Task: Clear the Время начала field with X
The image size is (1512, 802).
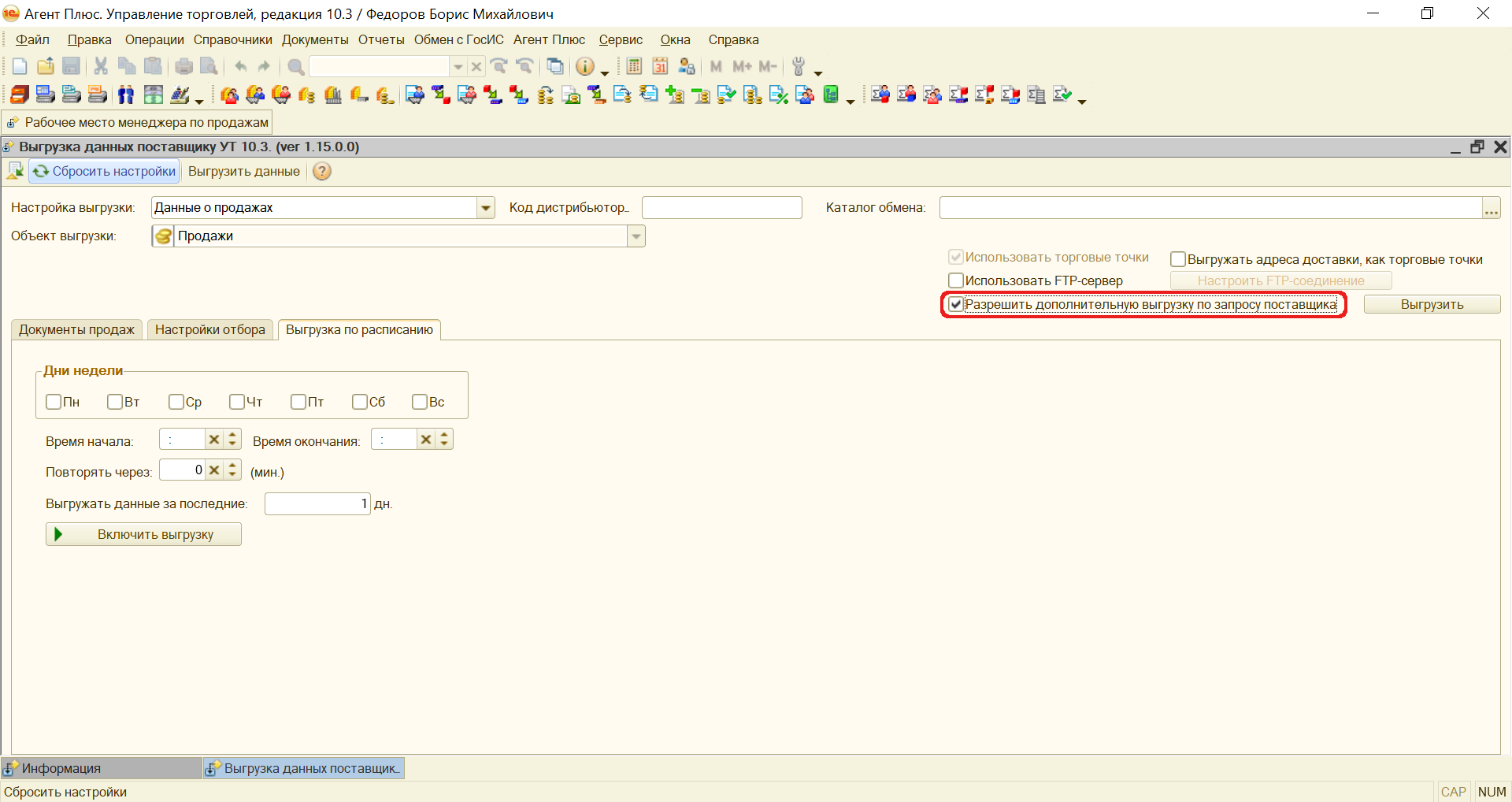Action: pos(214,440)
